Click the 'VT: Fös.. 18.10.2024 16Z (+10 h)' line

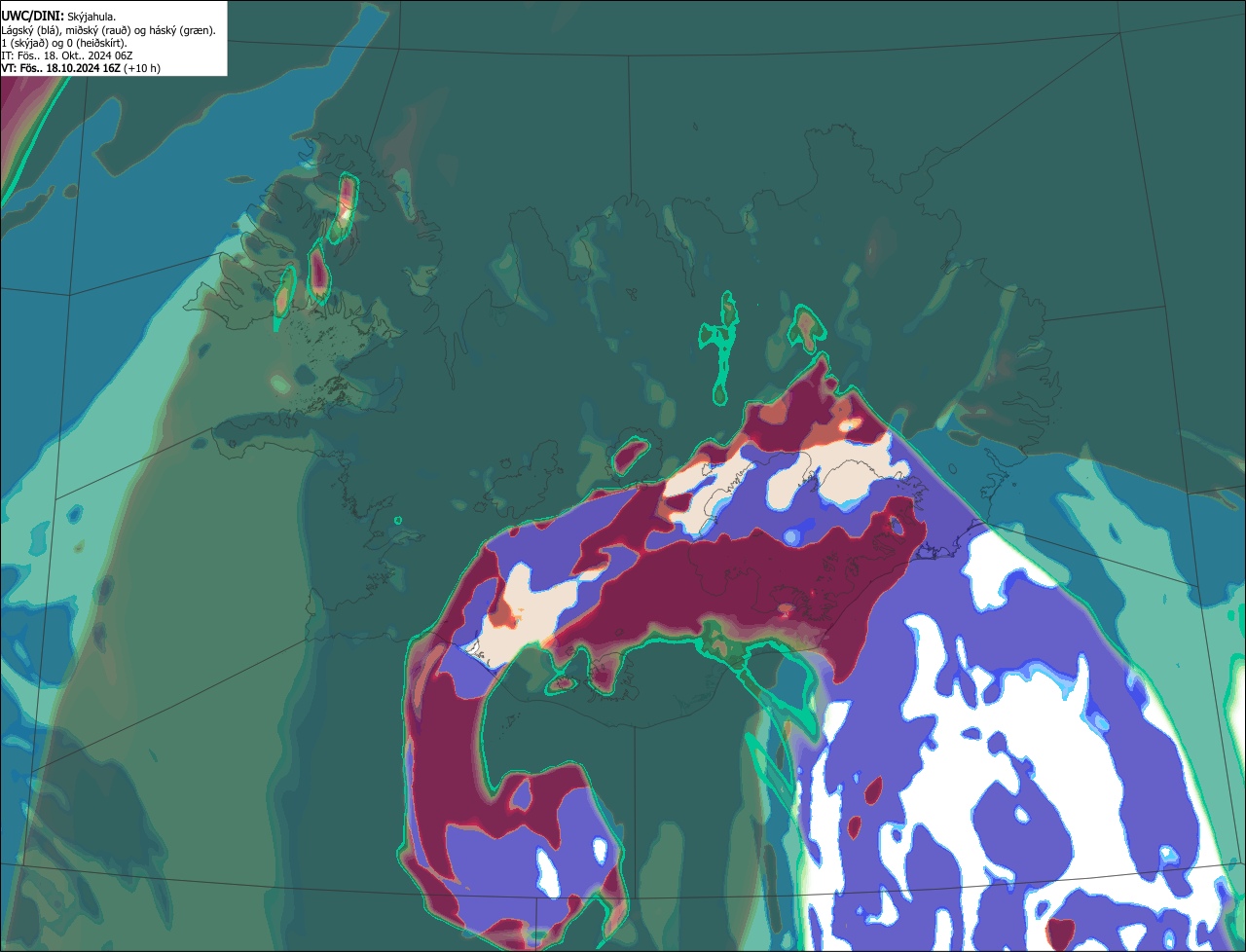(81, 68)
